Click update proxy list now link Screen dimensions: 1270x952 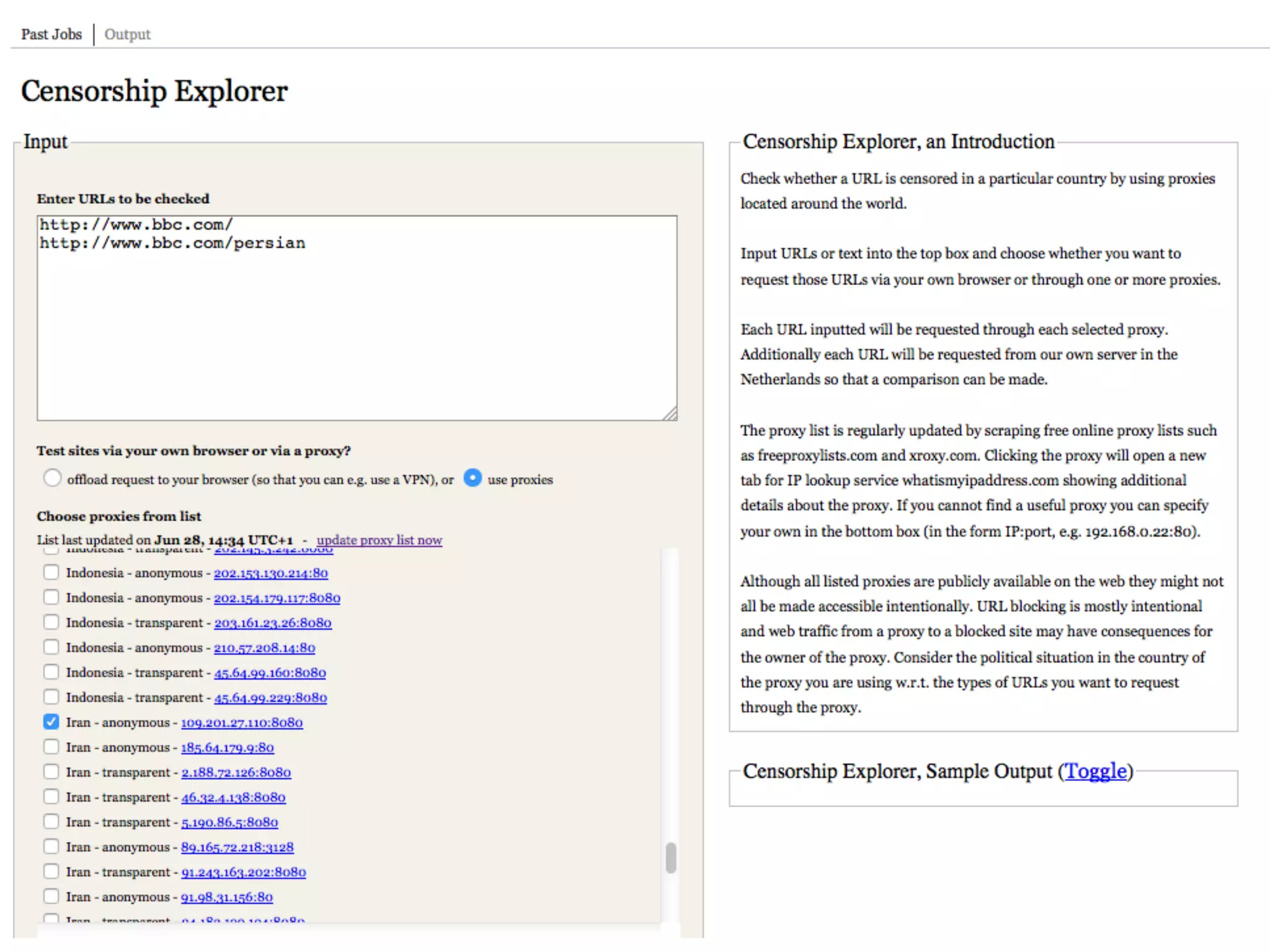(379, 540)
